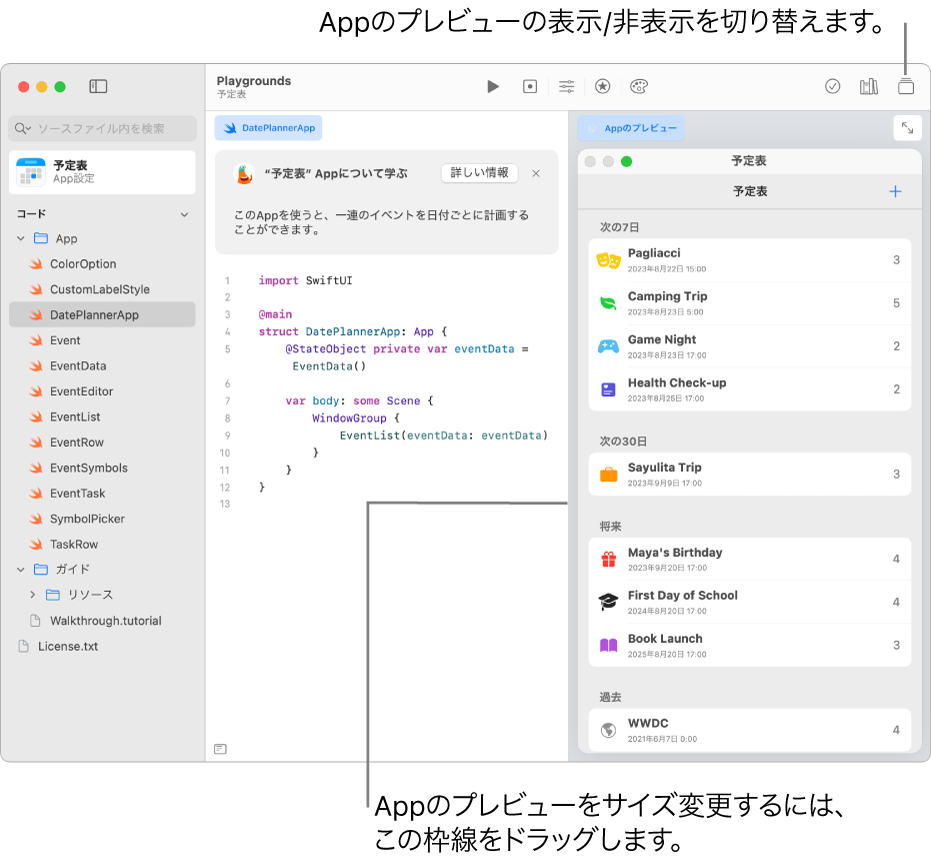Open the Health Check-up event
Screen dimensions: 931x862
point(749,389)
